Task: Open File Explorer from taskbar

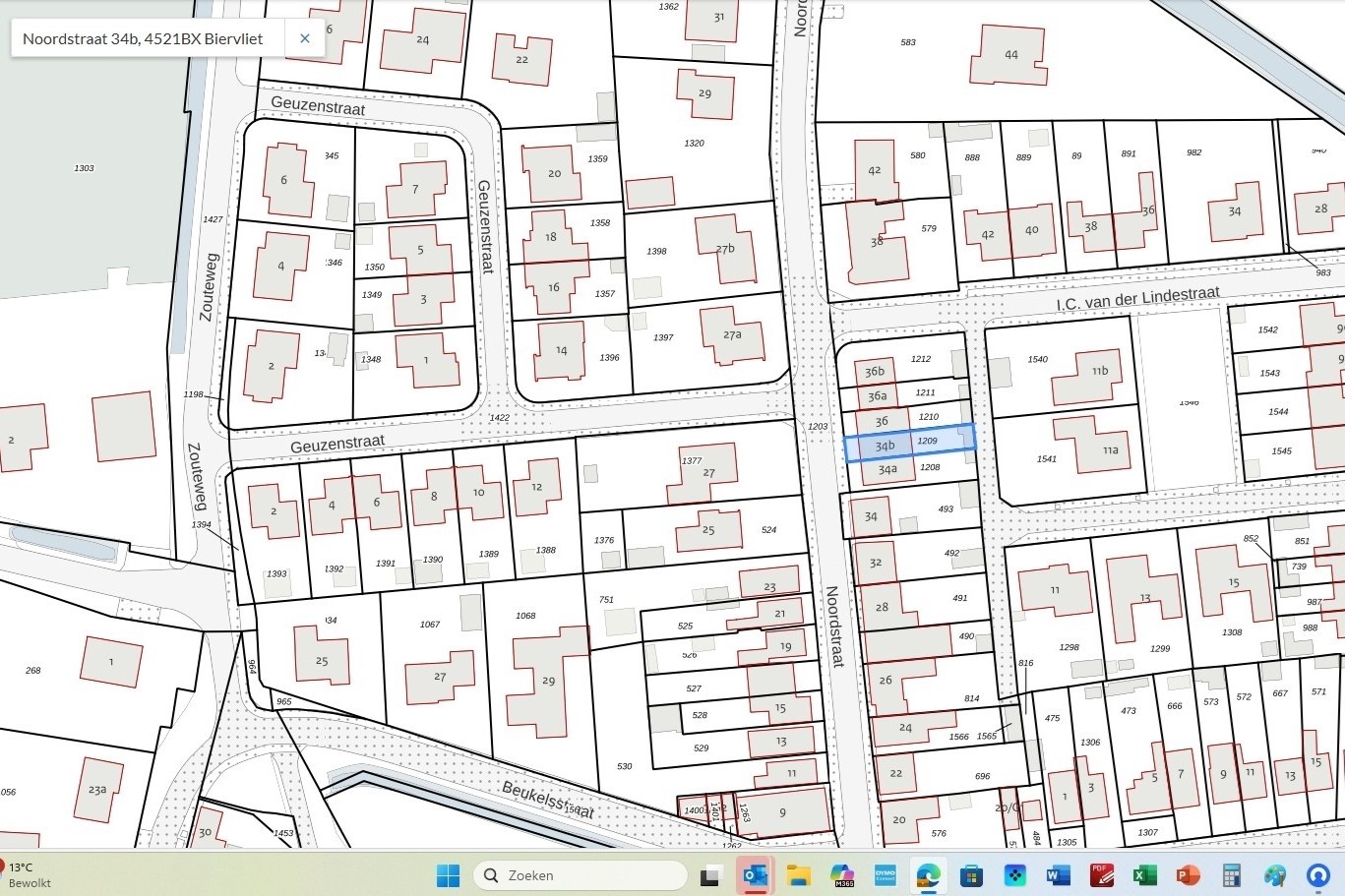Action: (x=798, y=875)
